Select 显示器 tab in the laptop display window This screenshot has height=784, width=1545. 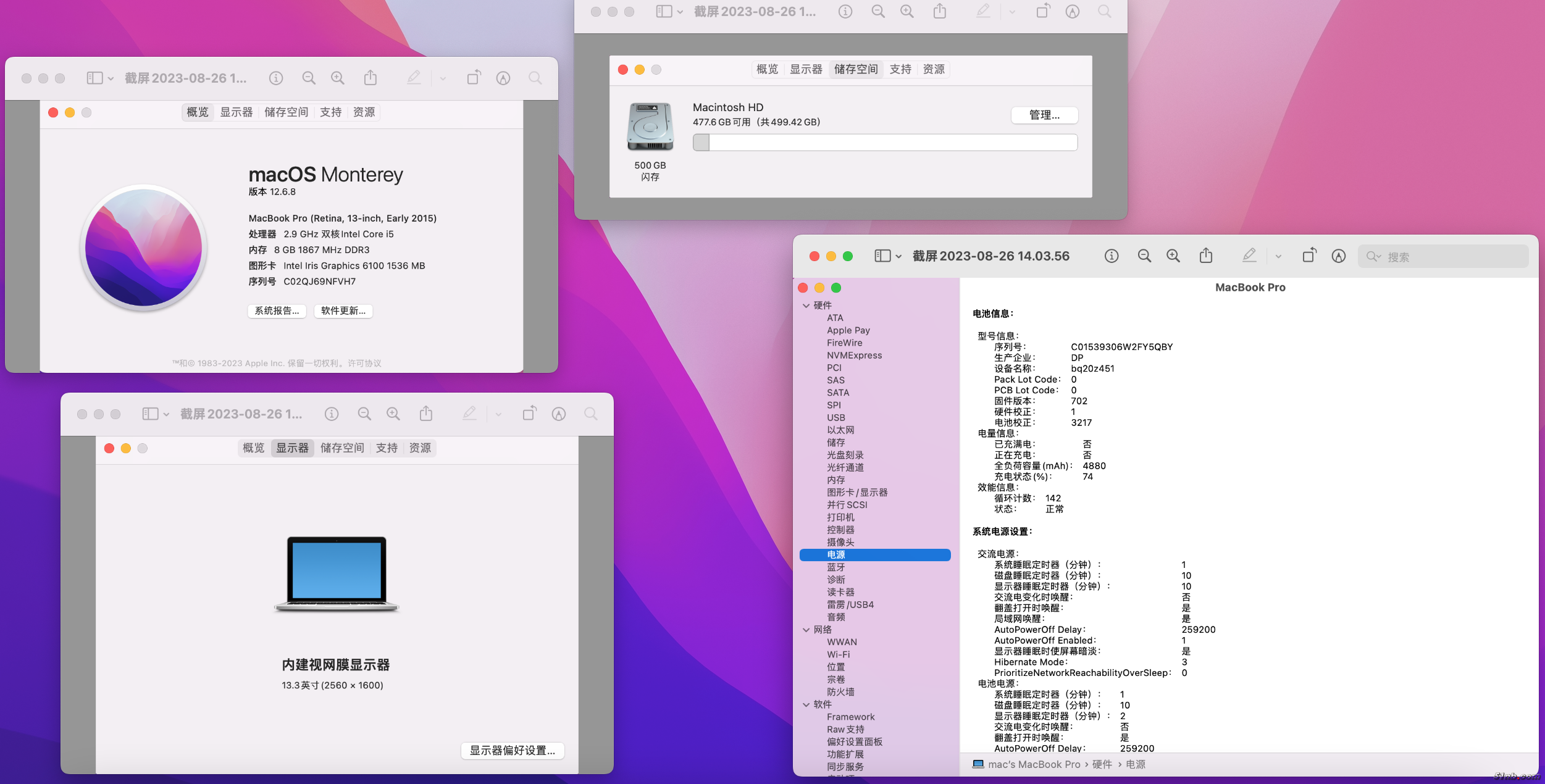(x=293, y=448)
